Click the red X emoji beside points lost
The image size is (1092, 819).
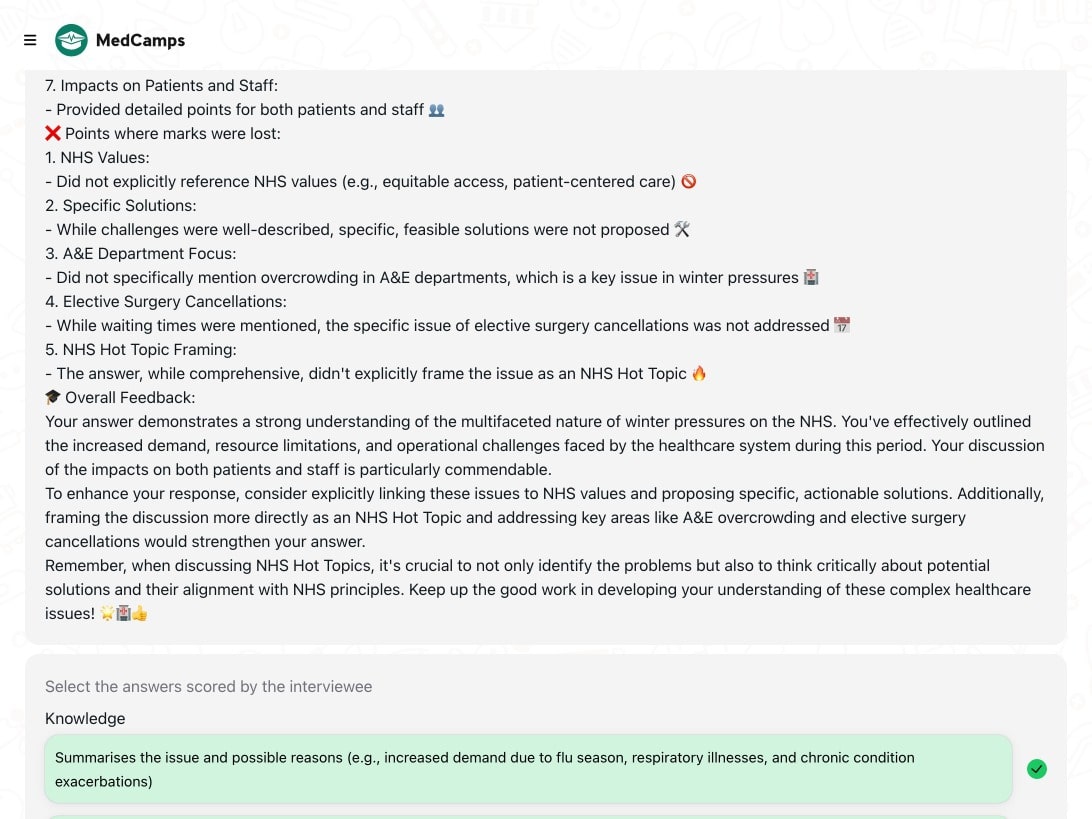click(53, 133)
